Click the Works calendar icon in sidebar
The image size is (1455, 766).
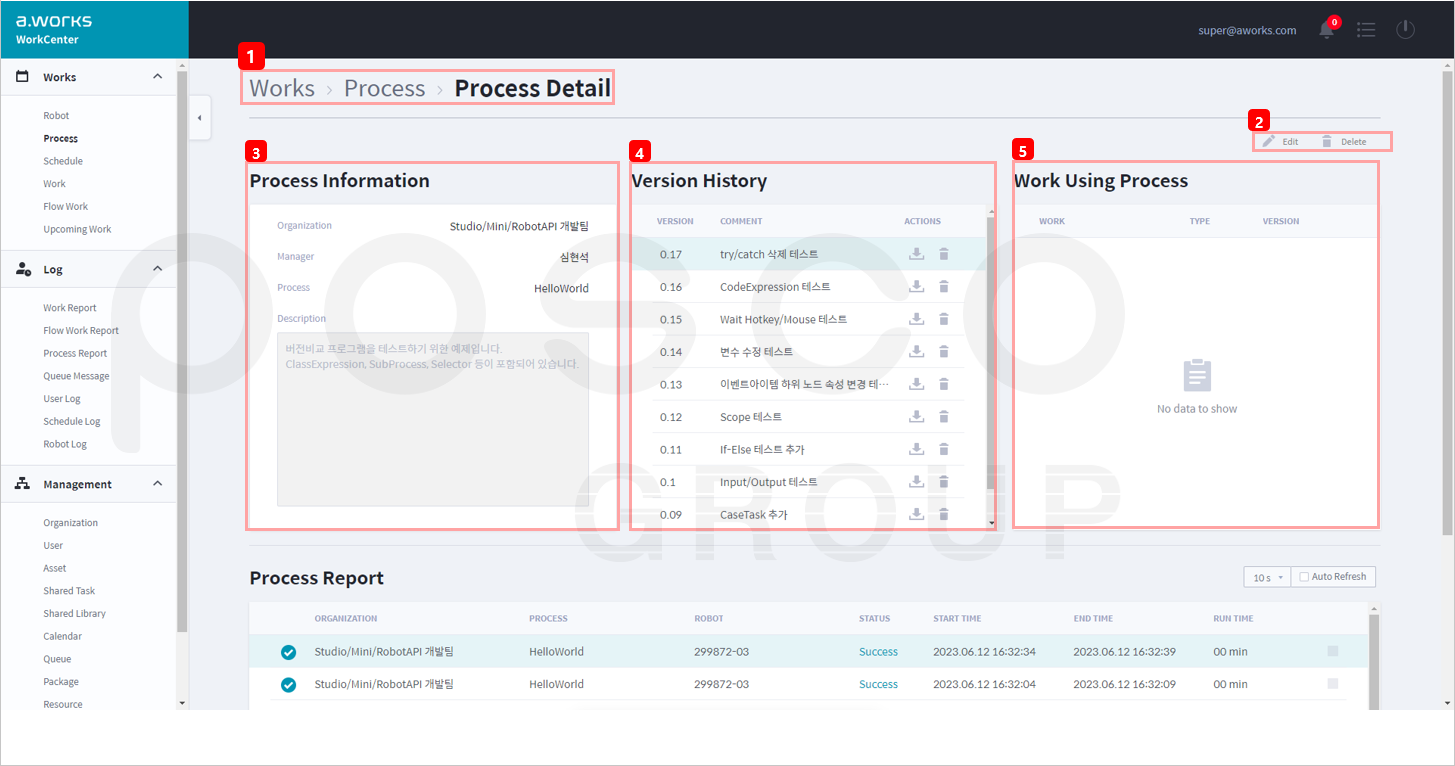pos(22,77)
